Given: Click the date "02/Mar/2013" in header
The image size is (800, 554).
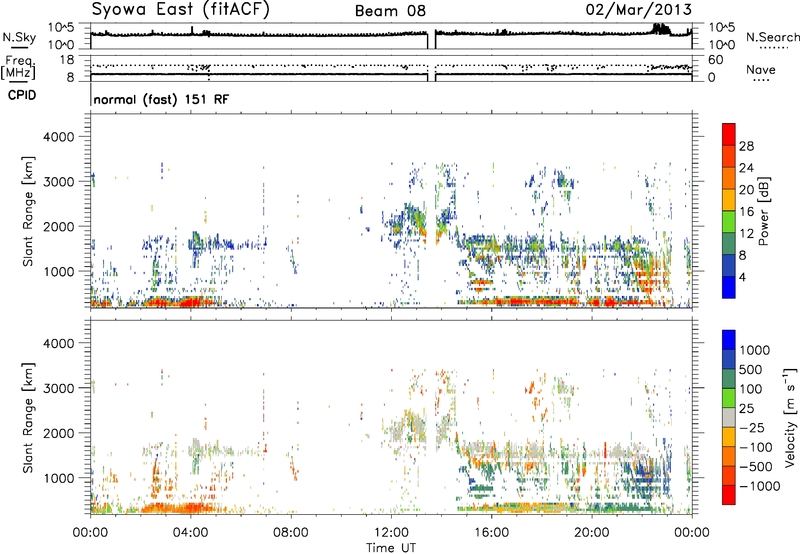Looking at the screenshot, I should click(638, 9).
